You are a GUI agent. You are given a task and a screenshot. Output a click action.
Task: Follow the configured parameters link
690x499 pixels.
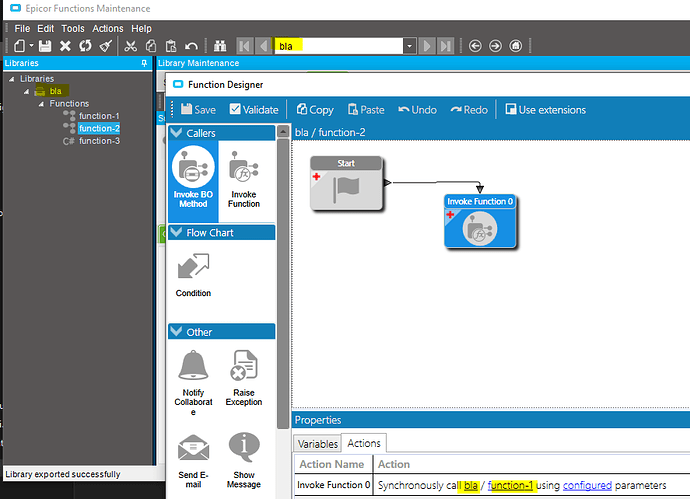pyautogui.click(x=587, y=486)
